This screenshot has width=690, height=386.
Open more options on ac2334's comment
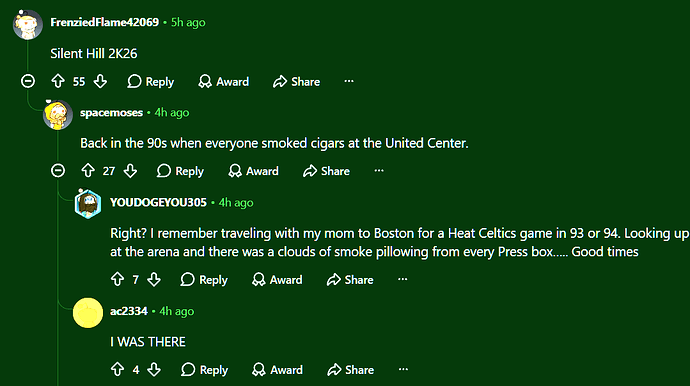click(403, 369)
